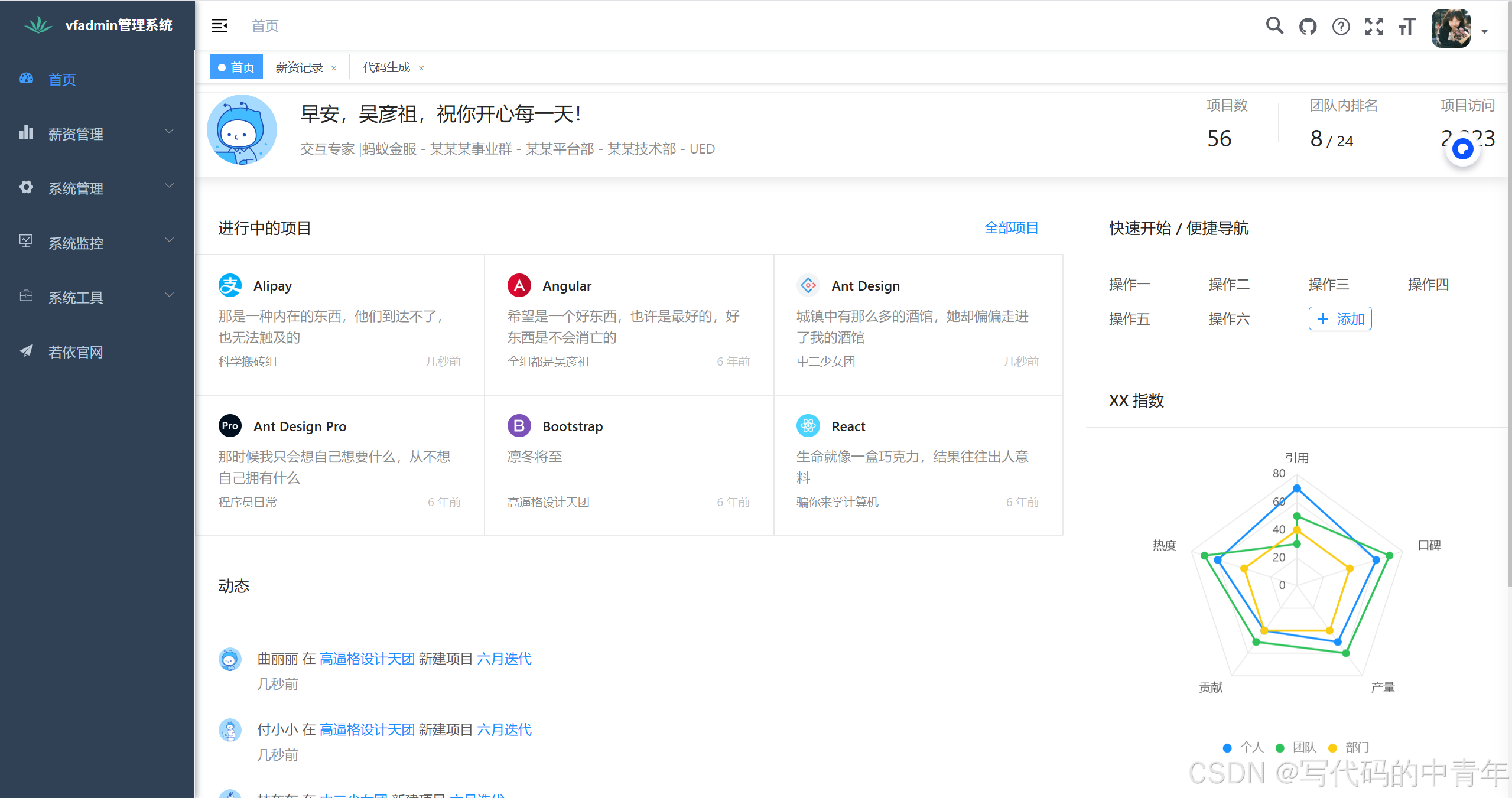Click the 添加 button
Image resolution: width=1512 pixels, height=798 pixels.
pyautogui.click(x=1339, y=319)
